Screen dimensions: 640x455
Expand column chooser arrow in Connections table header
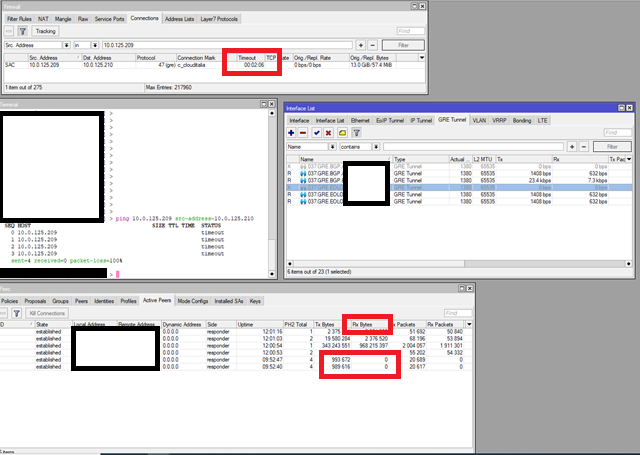(422, 58)
